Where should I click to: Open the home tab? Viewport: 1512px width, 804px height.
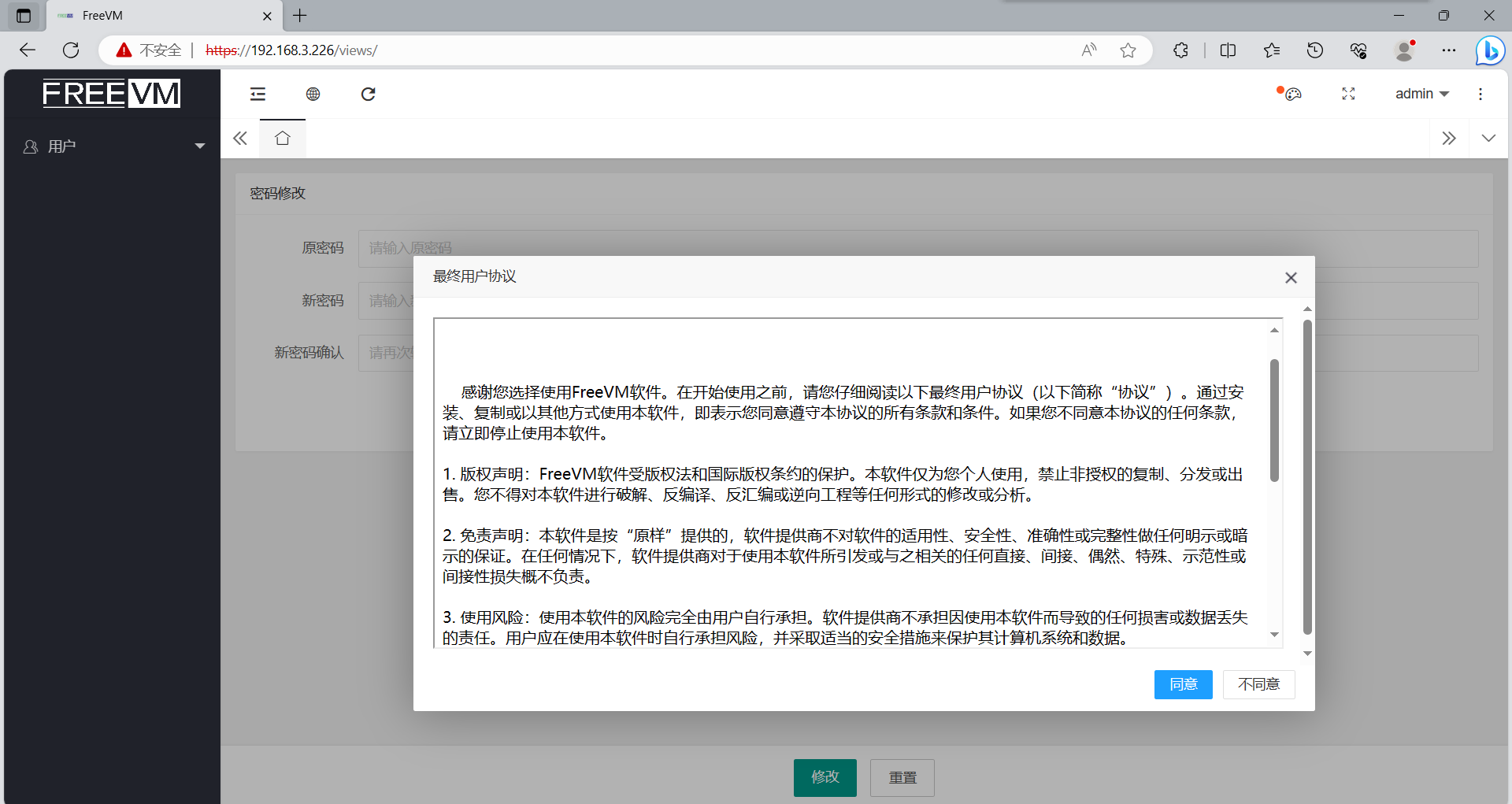[x=283, y=139]
